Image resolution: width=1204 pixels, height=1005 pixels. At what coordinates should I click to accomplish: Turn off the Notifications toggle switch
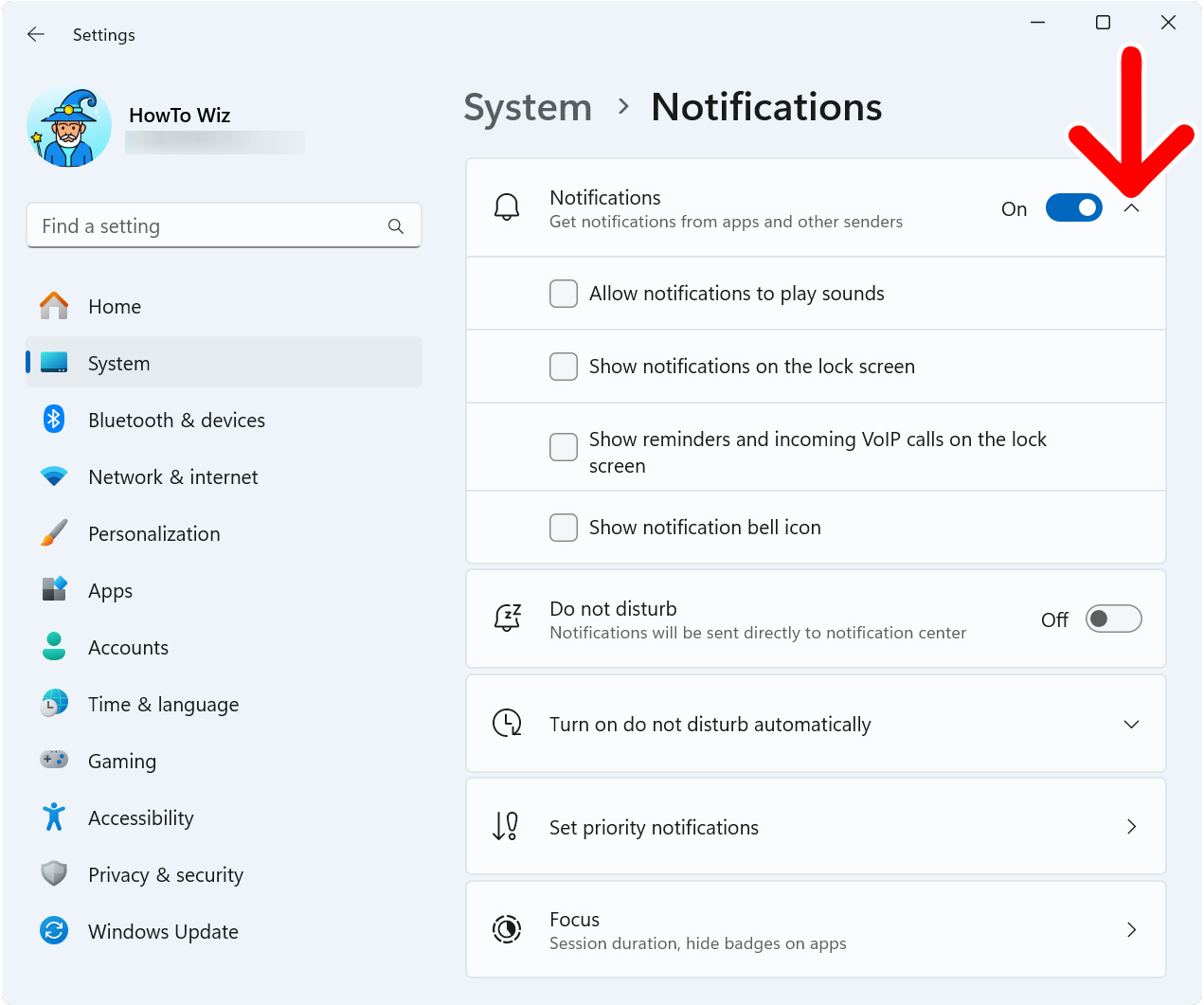pos(1073,208)
